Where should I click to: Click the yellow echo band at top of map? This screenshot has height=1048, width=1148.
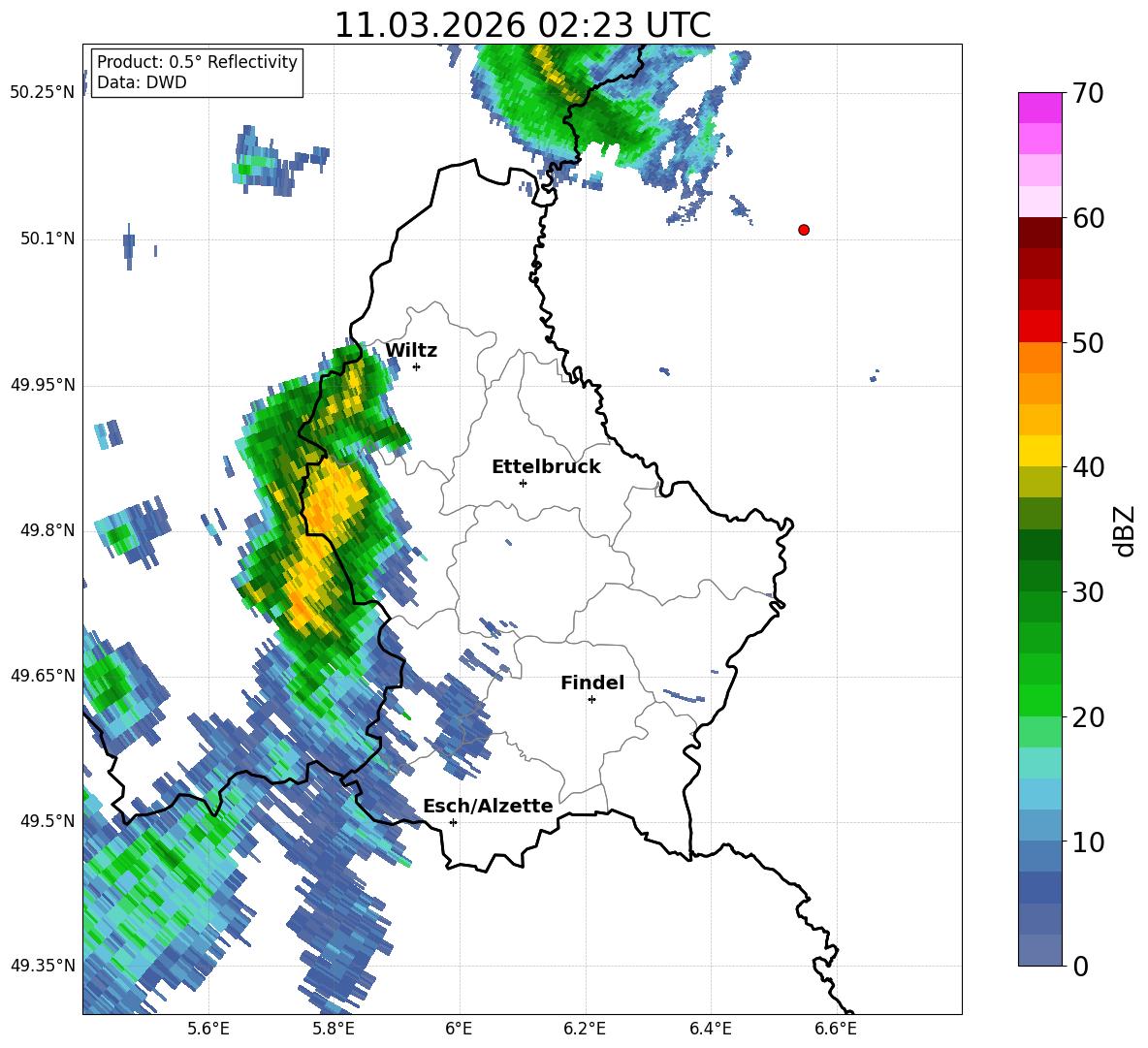tap(557, 73)
